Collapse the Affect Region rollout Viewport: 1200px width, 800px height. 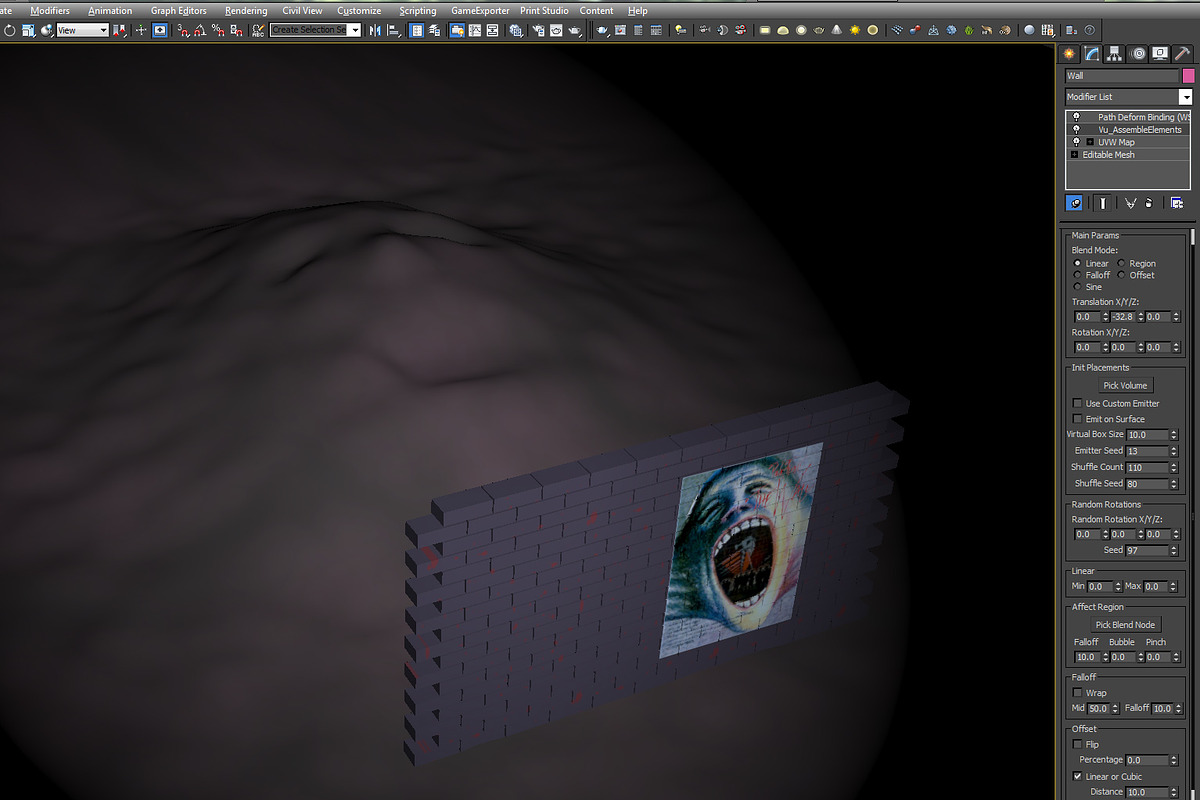[x=1097, y=607]
